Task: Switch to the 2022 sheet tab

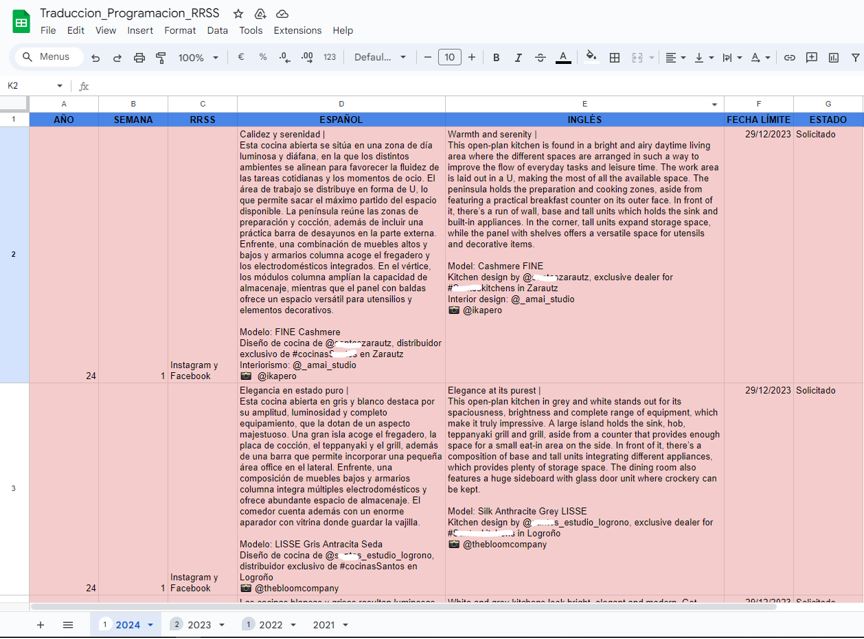Action: (270, 625)
